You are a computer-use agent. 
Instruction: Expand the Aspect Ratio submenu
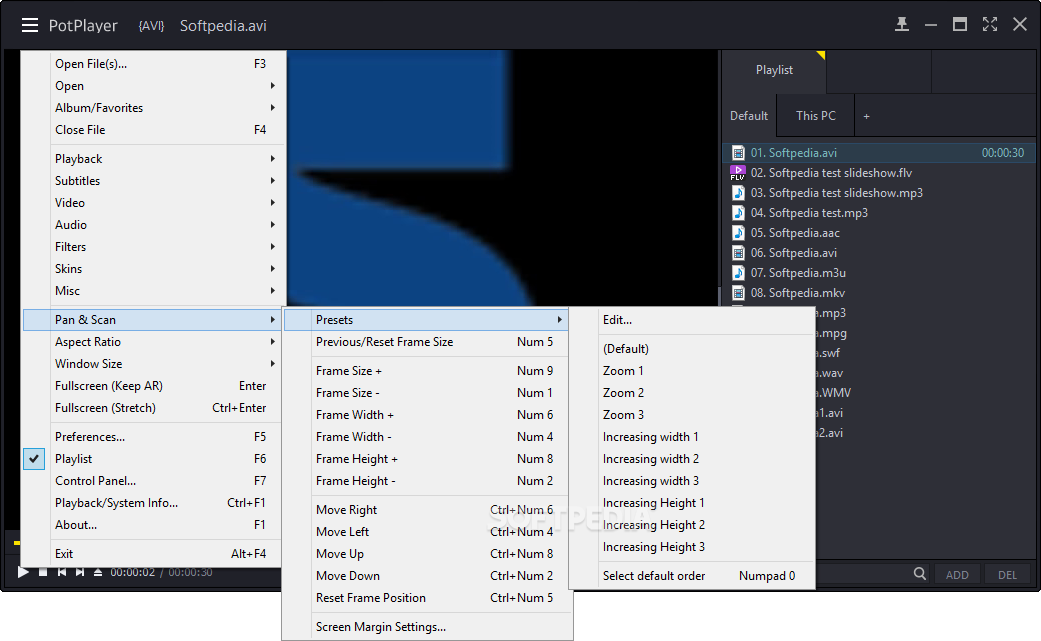154,342
